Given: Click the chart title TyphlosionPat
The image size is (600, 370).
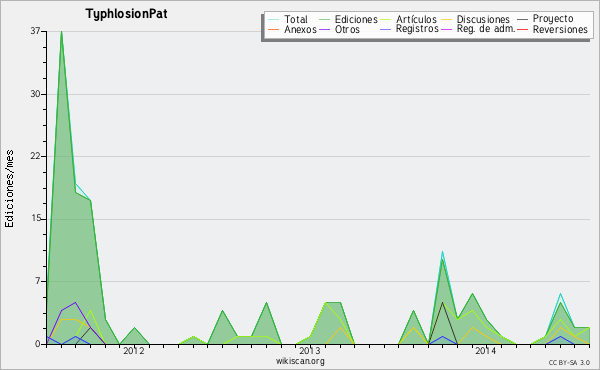Looking at the screenshot, I should (126, 14).
